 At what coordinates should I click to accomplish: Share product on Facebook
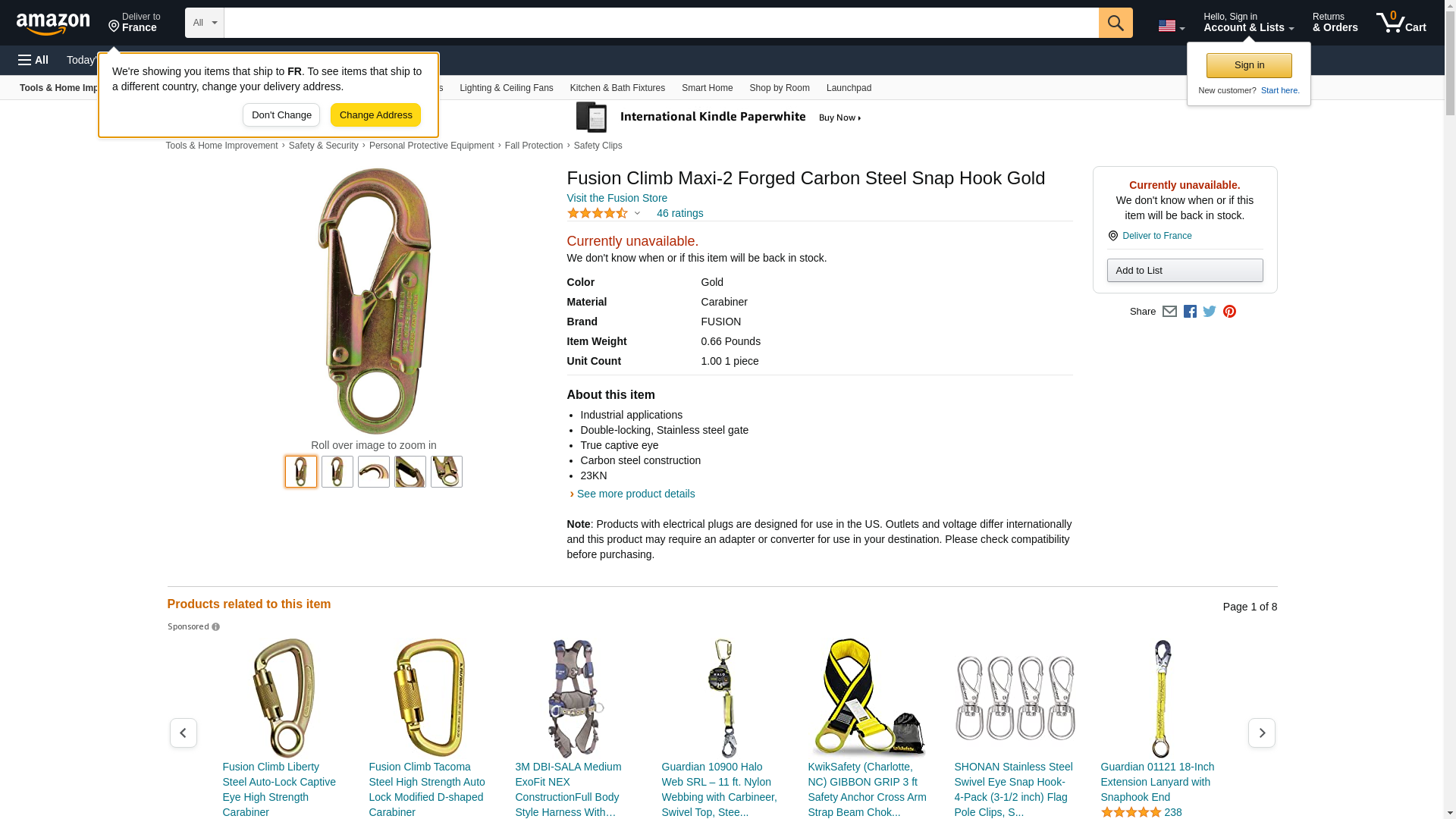(1190, 312)
